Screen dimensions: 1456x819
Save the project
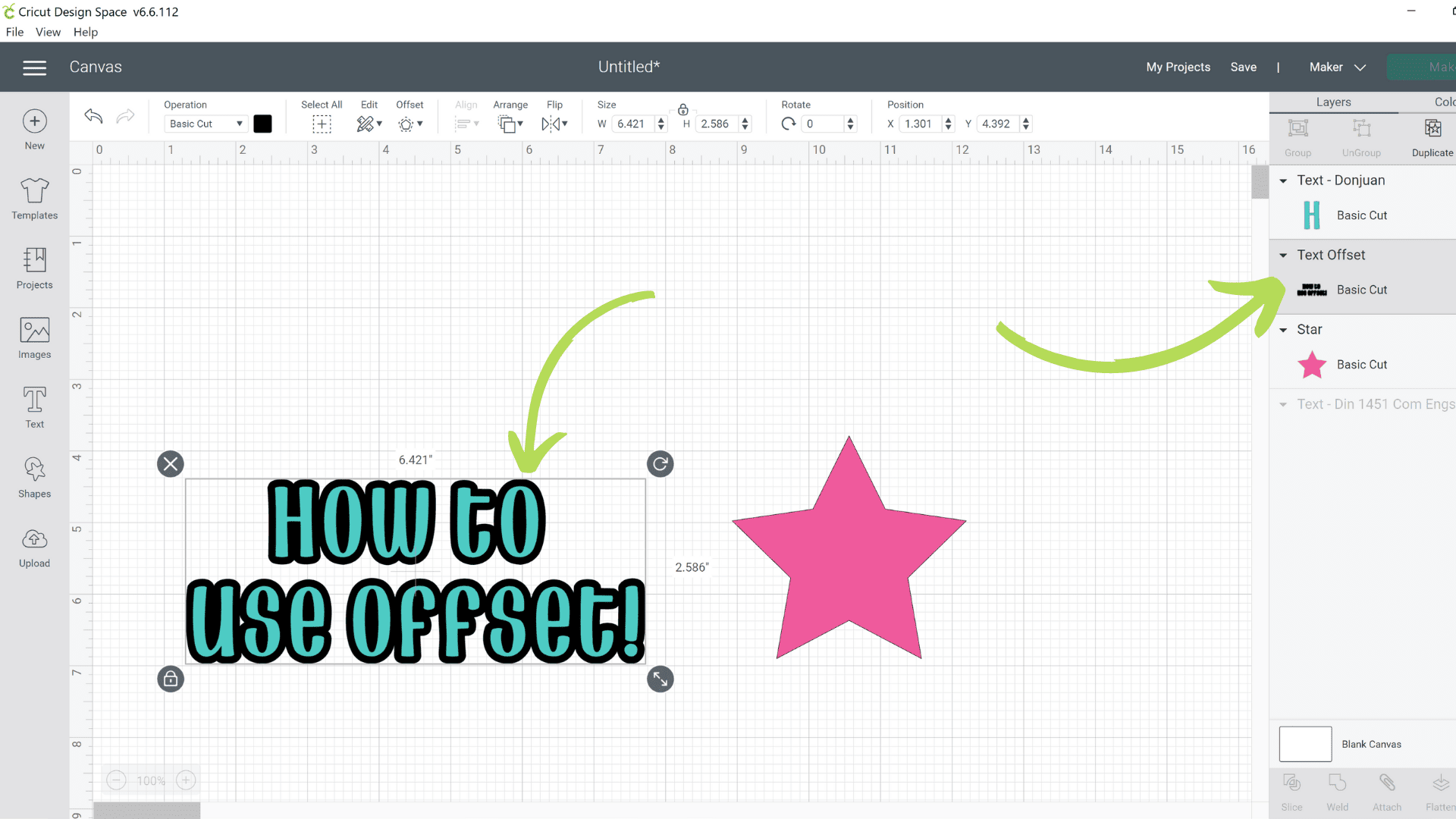pyautogui.click(x=1243, y=67)
